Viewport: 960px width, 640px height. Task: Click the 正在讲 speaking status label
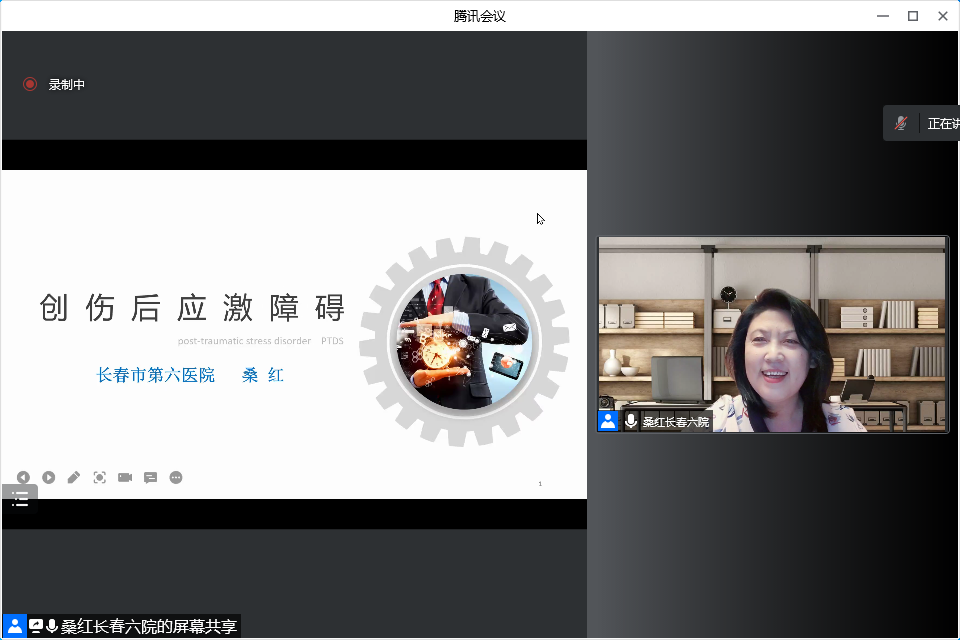point(942,124)
